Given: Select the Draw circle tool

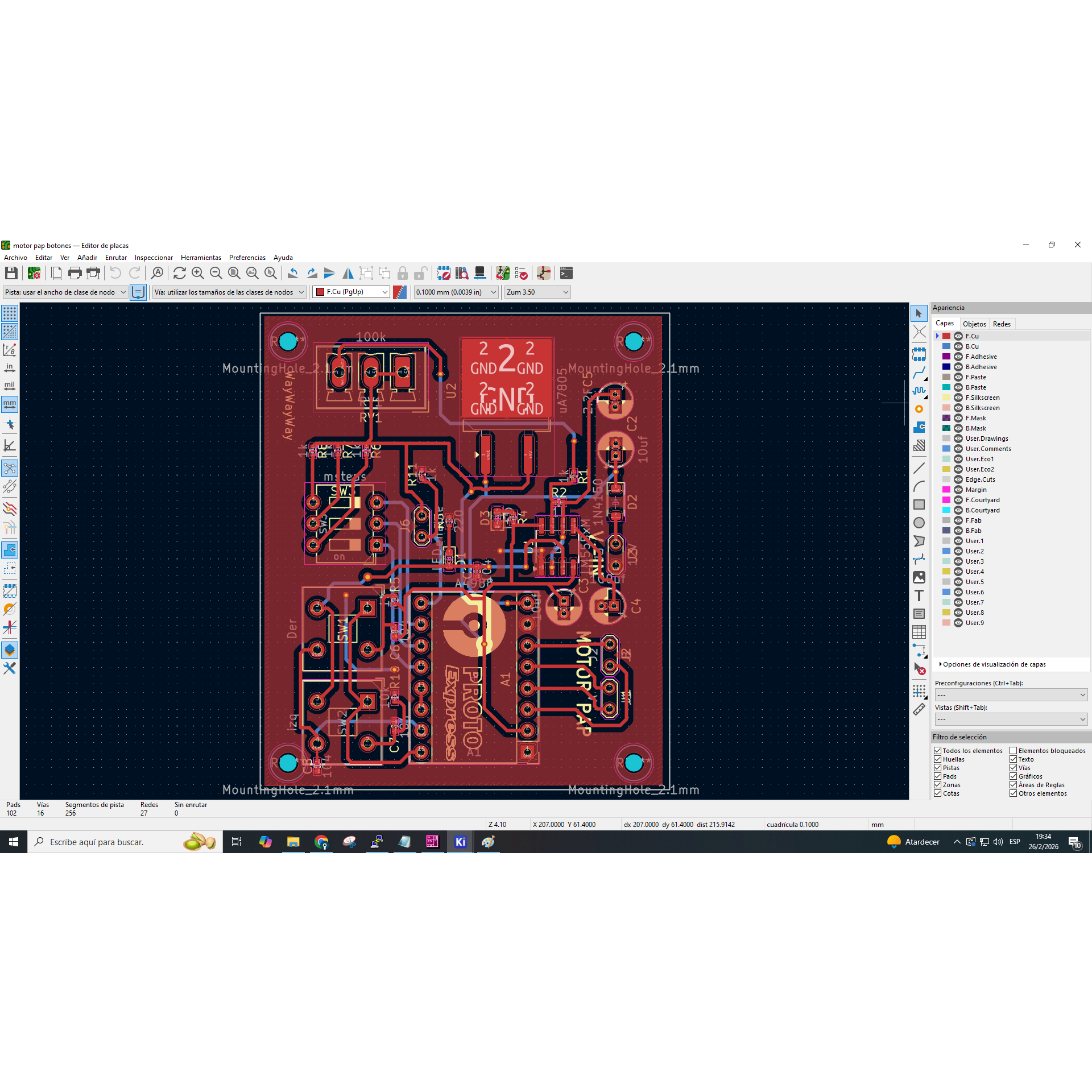Looking at the screenshot, I should click(919, 523).
